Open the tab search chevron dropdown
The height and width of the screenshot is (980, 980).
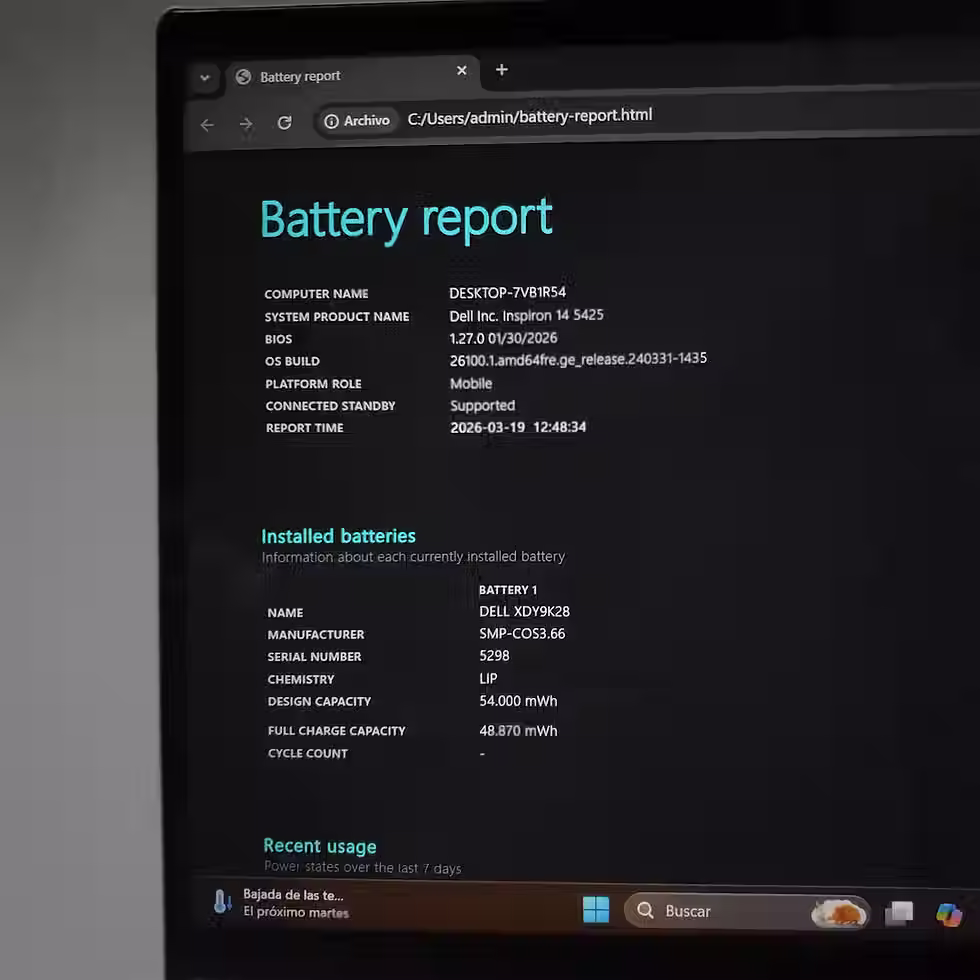[204, 78]
